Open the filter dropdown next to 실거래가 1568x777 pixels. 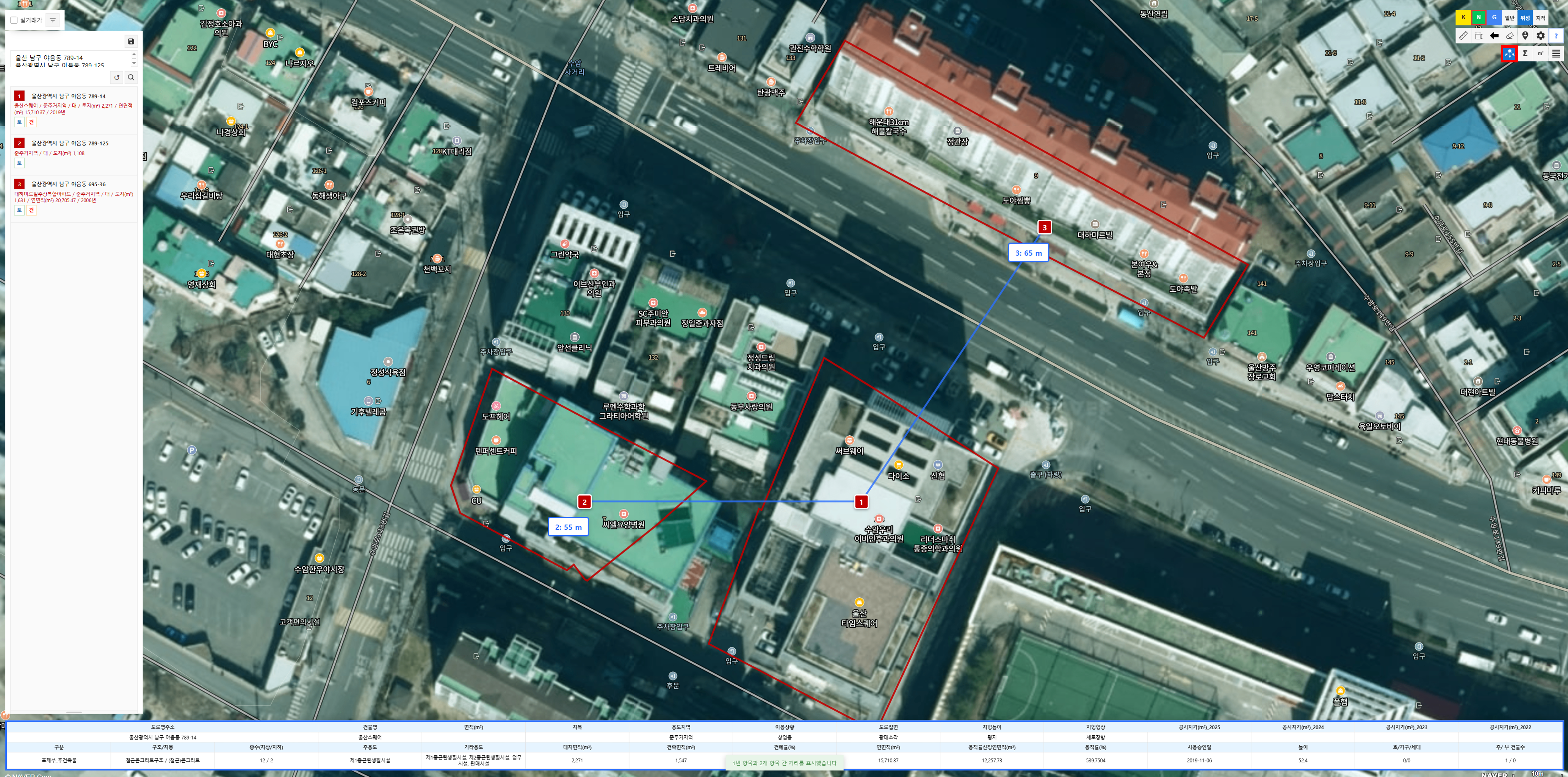[53, 20]
